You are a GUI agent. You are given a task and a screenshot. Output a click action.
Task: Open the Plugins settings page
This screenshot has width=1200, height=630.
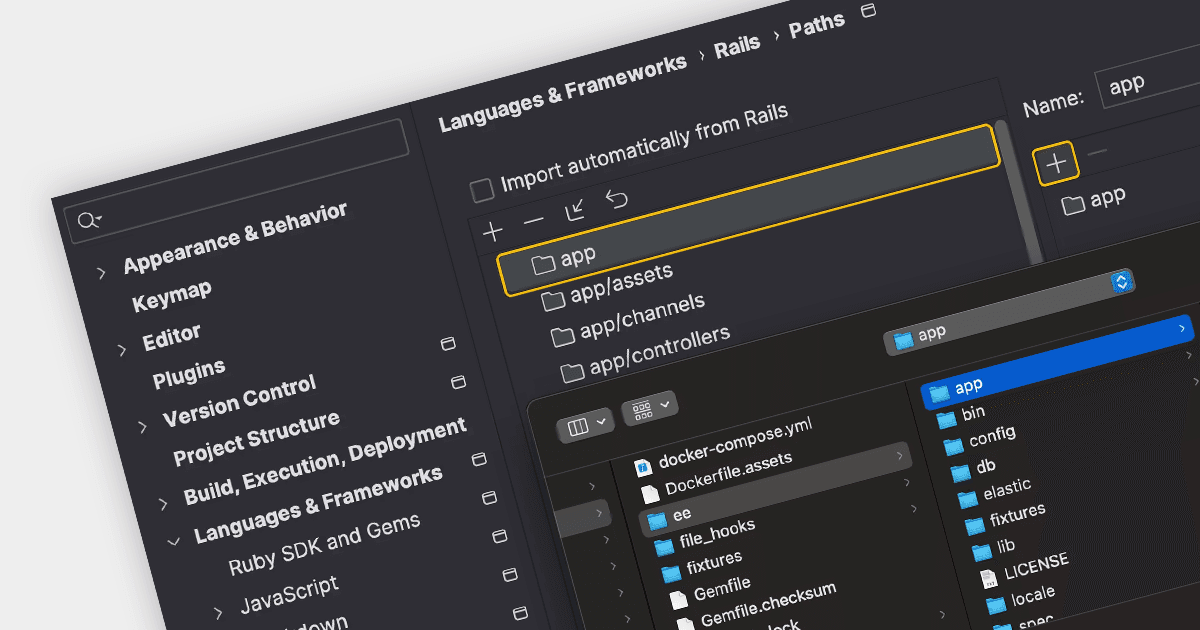point(189,374)
